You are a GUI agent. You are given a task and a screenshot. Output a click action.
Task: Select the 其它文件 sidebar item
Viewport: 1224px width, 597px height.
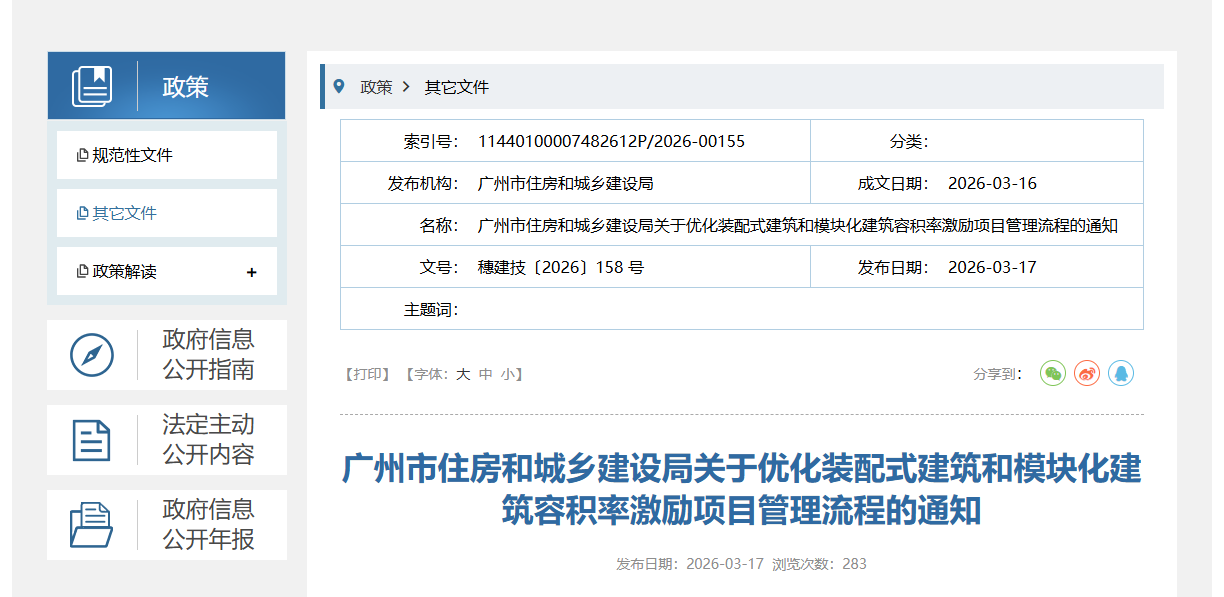[x=124, y=214]
